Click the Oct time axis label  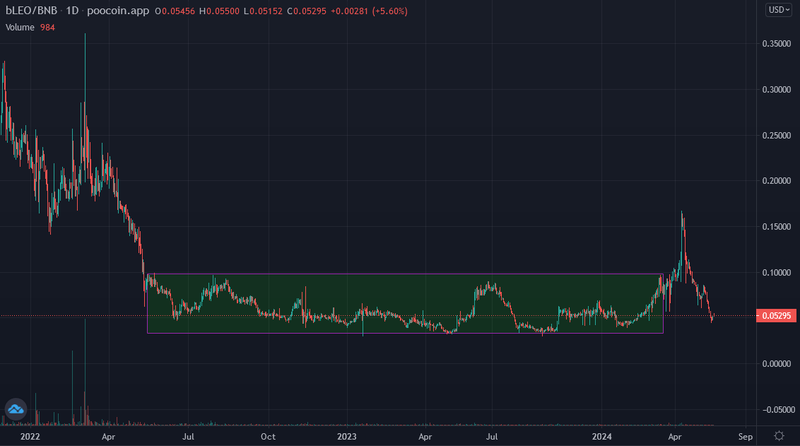[x=268, y=436]
